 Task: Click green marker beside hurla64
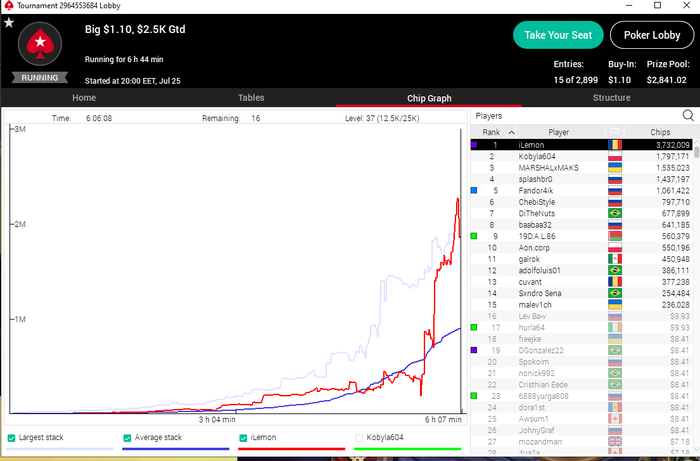pyautogui.click(x=474, y=328)
